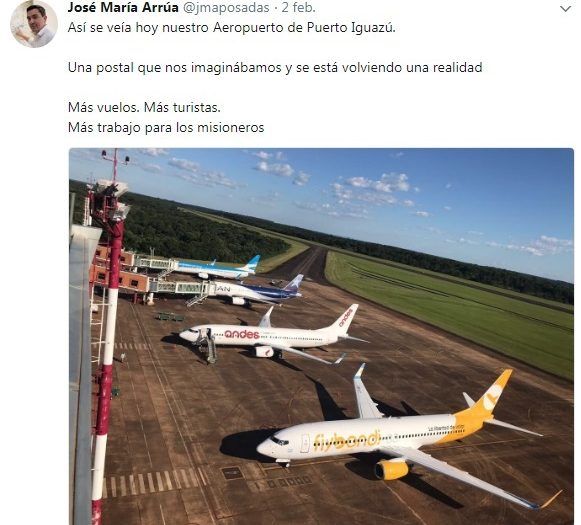Click the yellow Flybondi tail fin
The height and width of the screenshot is (525, 581).
click(x=491, y=394)
